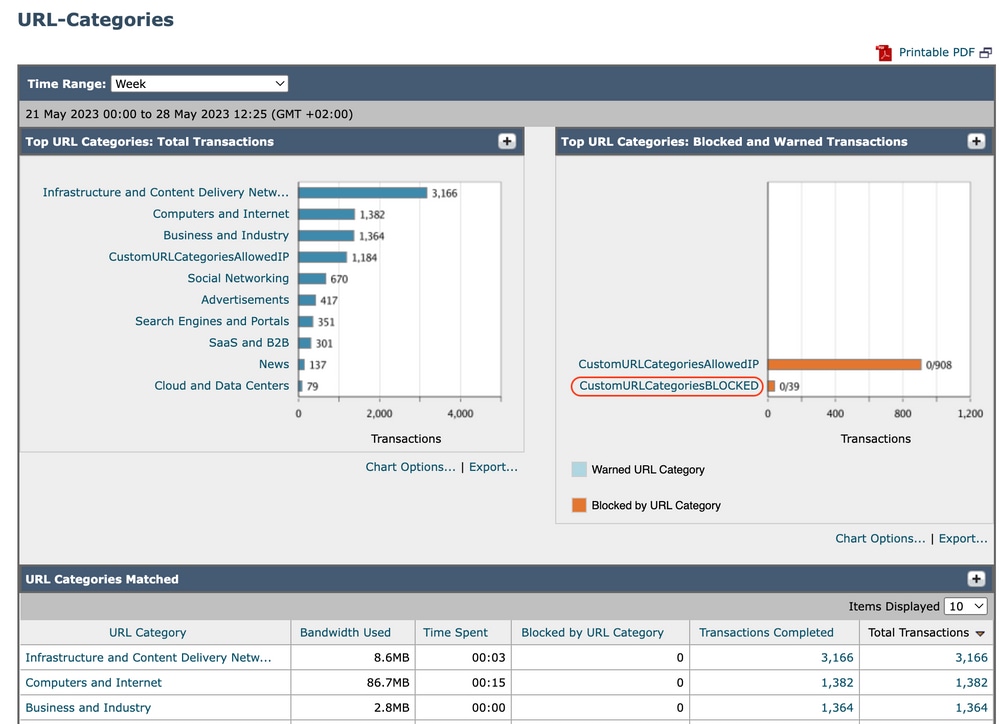
Task: Open Computers and Internet table row link
Action: pos(93,683)
